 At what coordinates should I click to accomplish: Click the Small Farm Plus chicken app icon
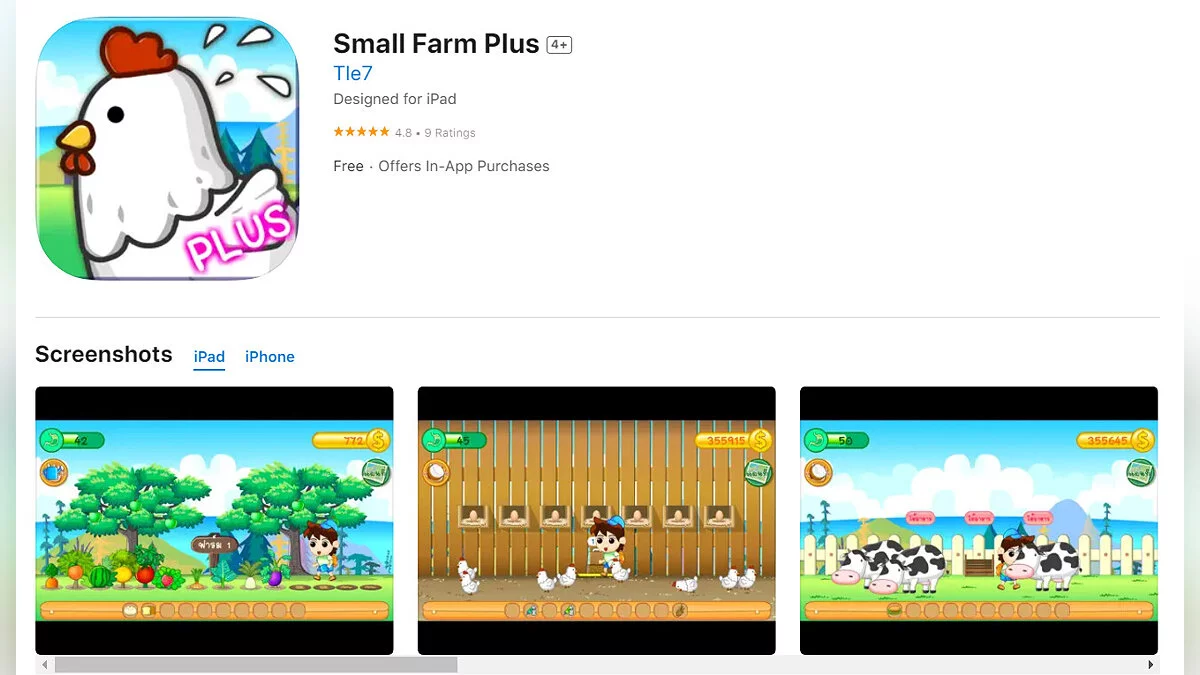[x=167, y=148]
